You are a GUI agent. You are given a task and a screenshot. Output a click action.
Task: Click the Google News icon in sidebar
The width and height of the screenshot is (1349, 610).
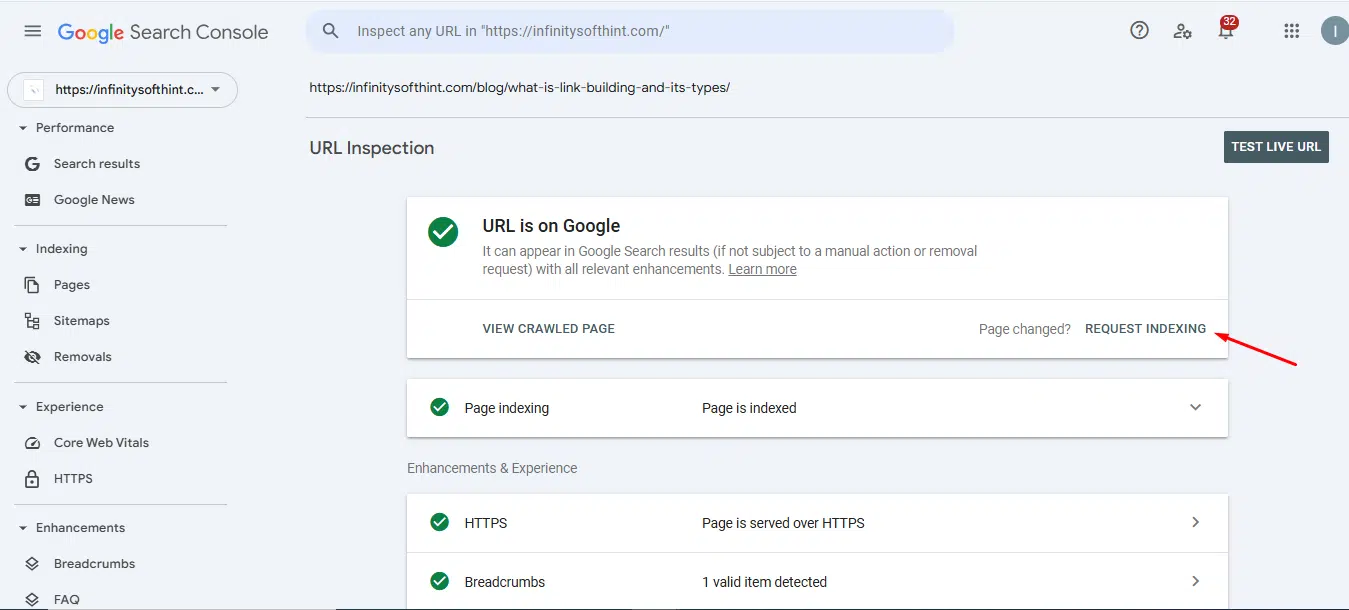(33, 200)
